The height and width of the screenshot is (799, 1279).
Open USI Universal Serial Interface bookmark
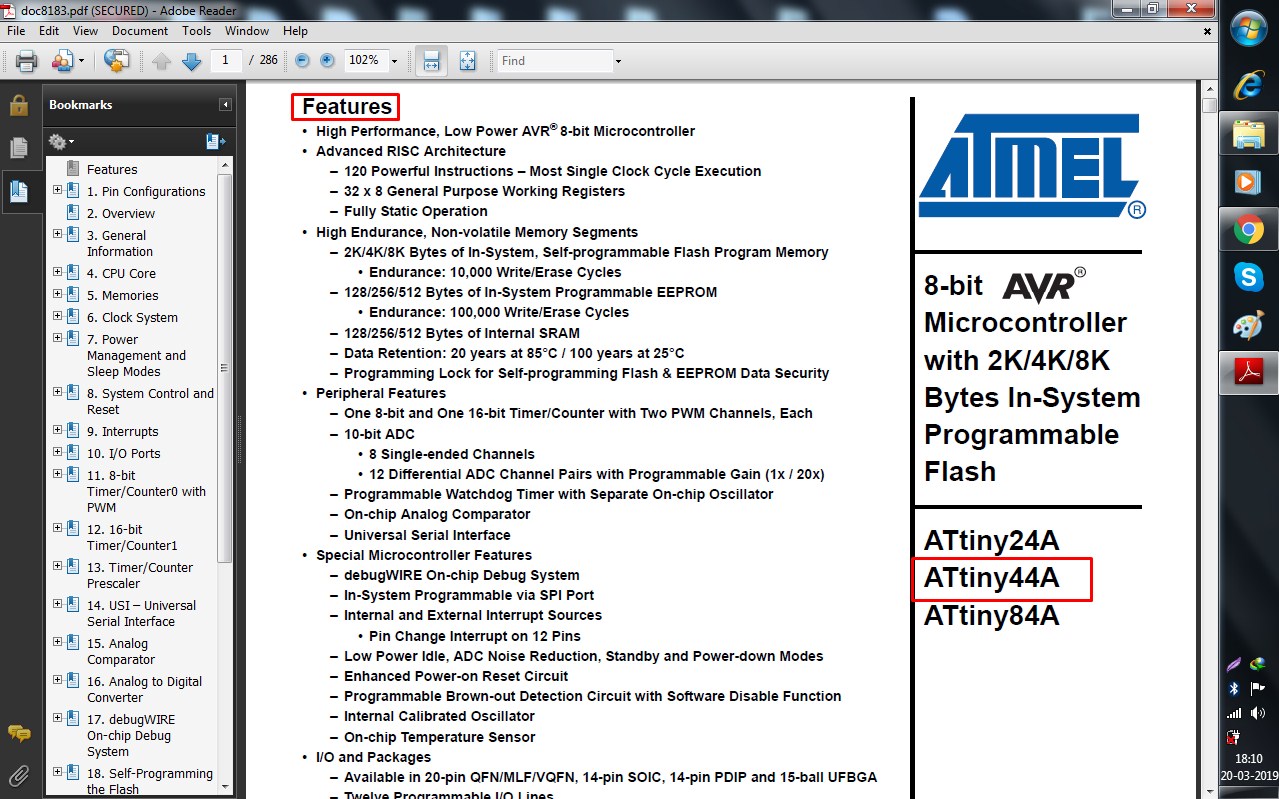click(141, 614)
